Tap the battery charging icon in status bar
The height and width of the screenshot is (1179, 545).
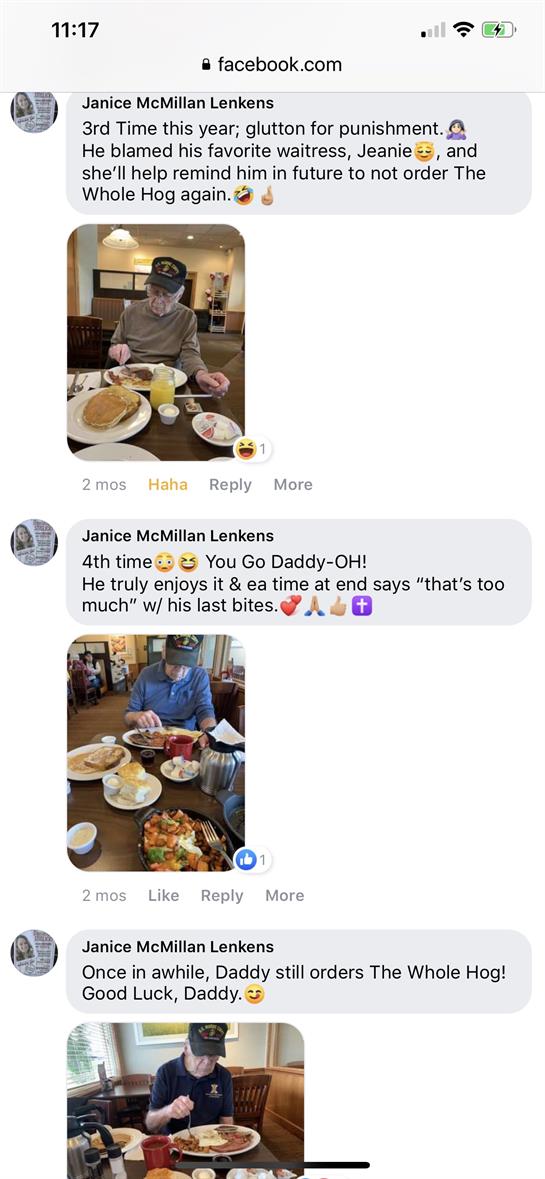point(500,30)
